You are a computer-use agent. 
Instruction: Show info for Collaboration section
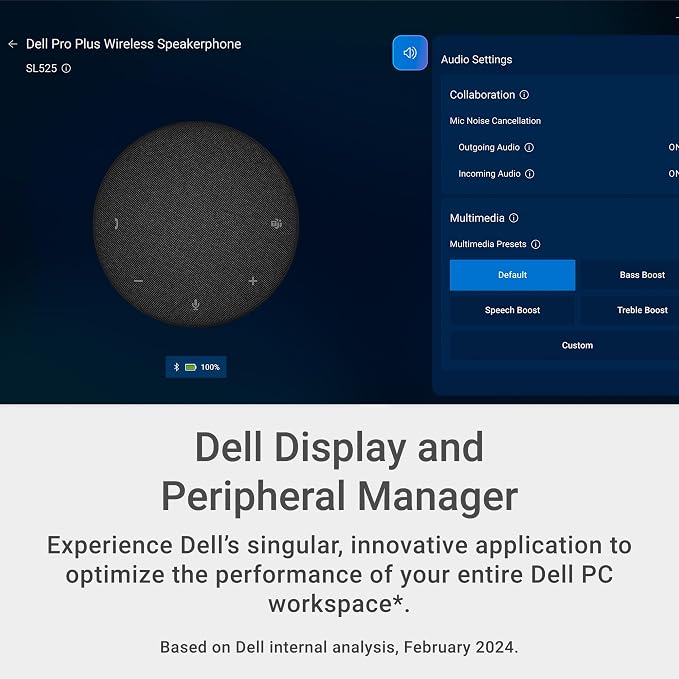(x=524, y=95)
